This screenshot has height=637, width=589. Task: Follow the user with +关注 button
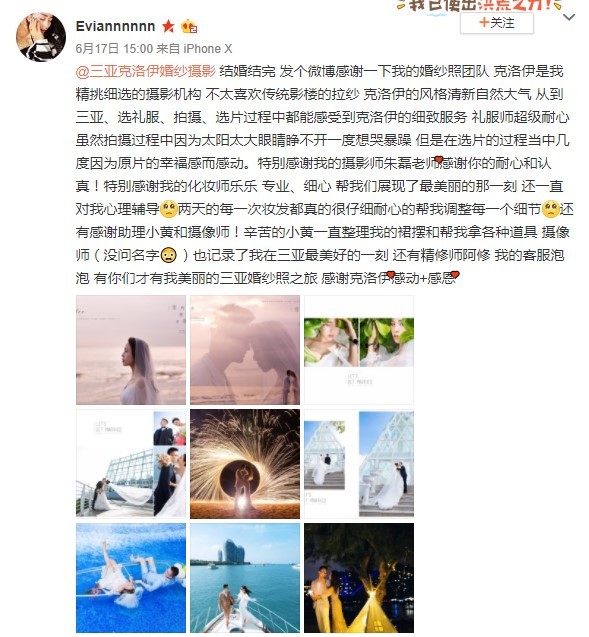497,23
